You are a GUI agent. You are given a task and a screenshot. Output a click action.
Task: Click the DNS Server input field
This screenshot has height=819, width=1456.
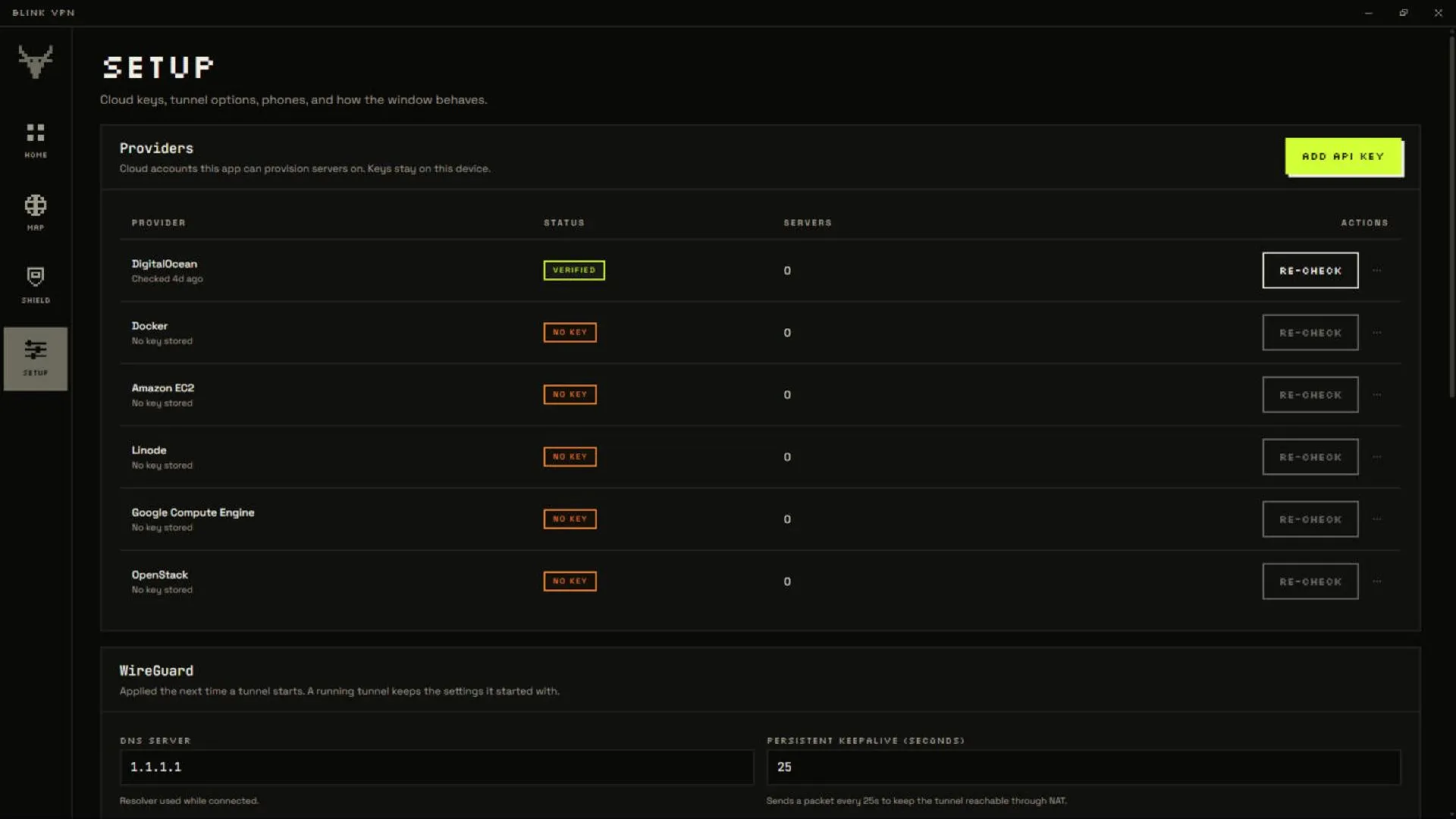tap(437, 767)
